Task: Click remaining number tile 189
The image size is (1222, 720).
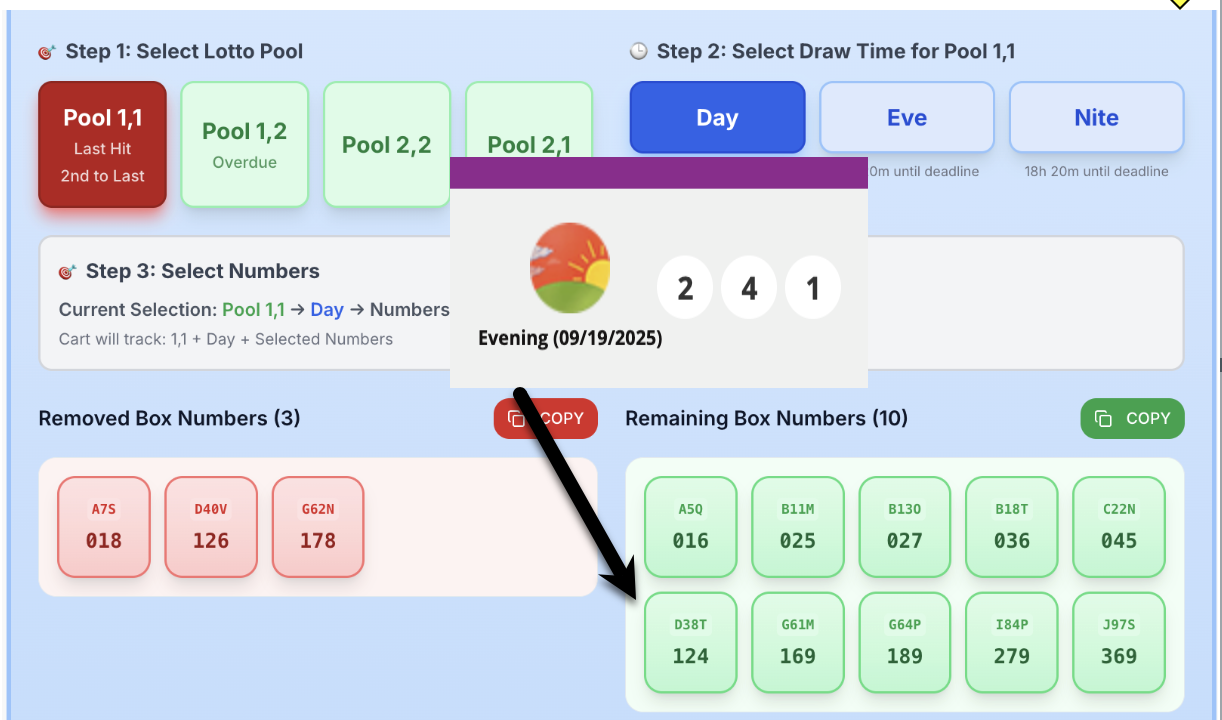Action: pyautogui.click(x=904, y=643)
